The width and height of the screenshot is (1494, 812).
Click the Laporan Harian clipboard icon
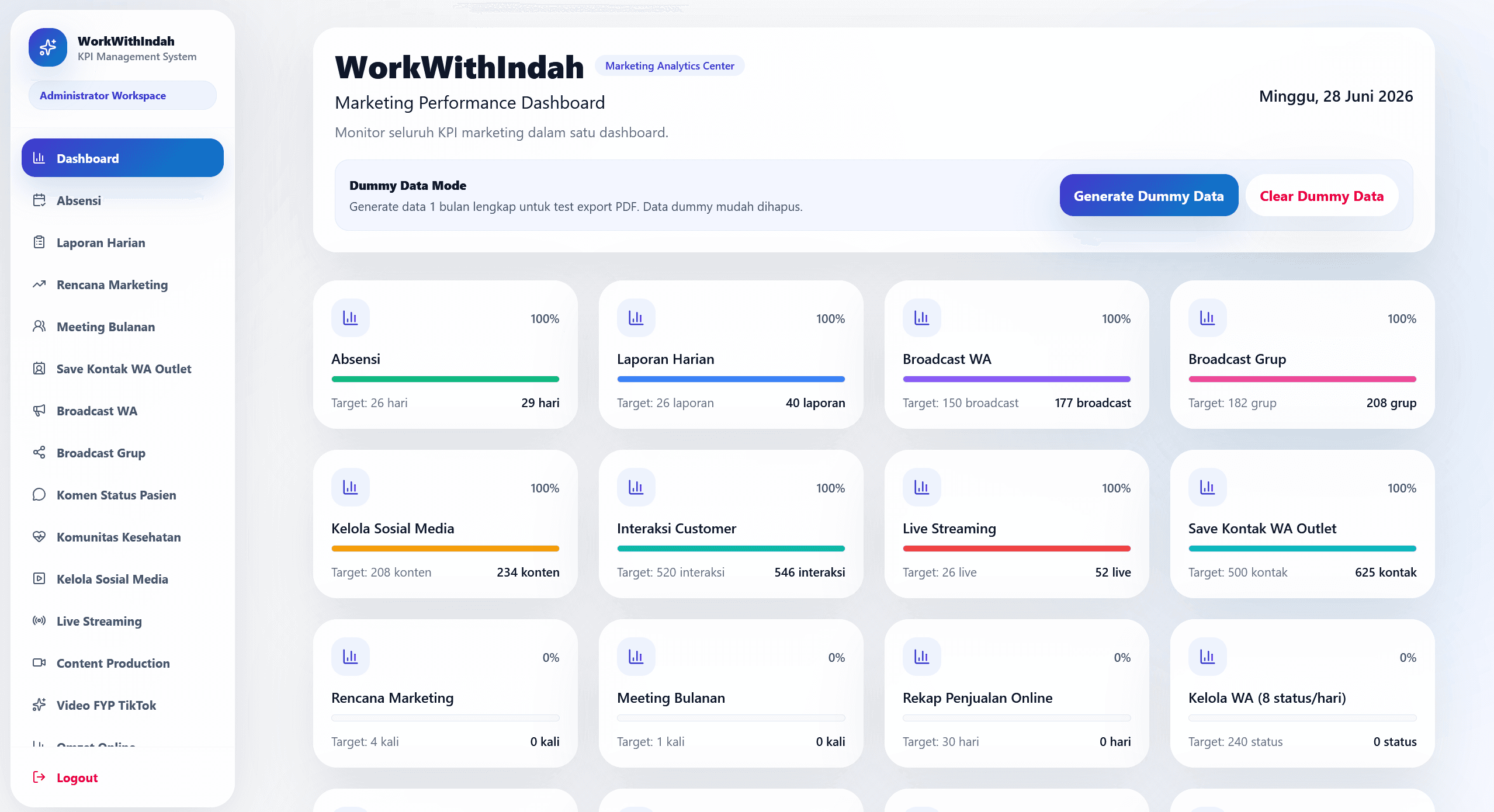click(x=39, y=242)
